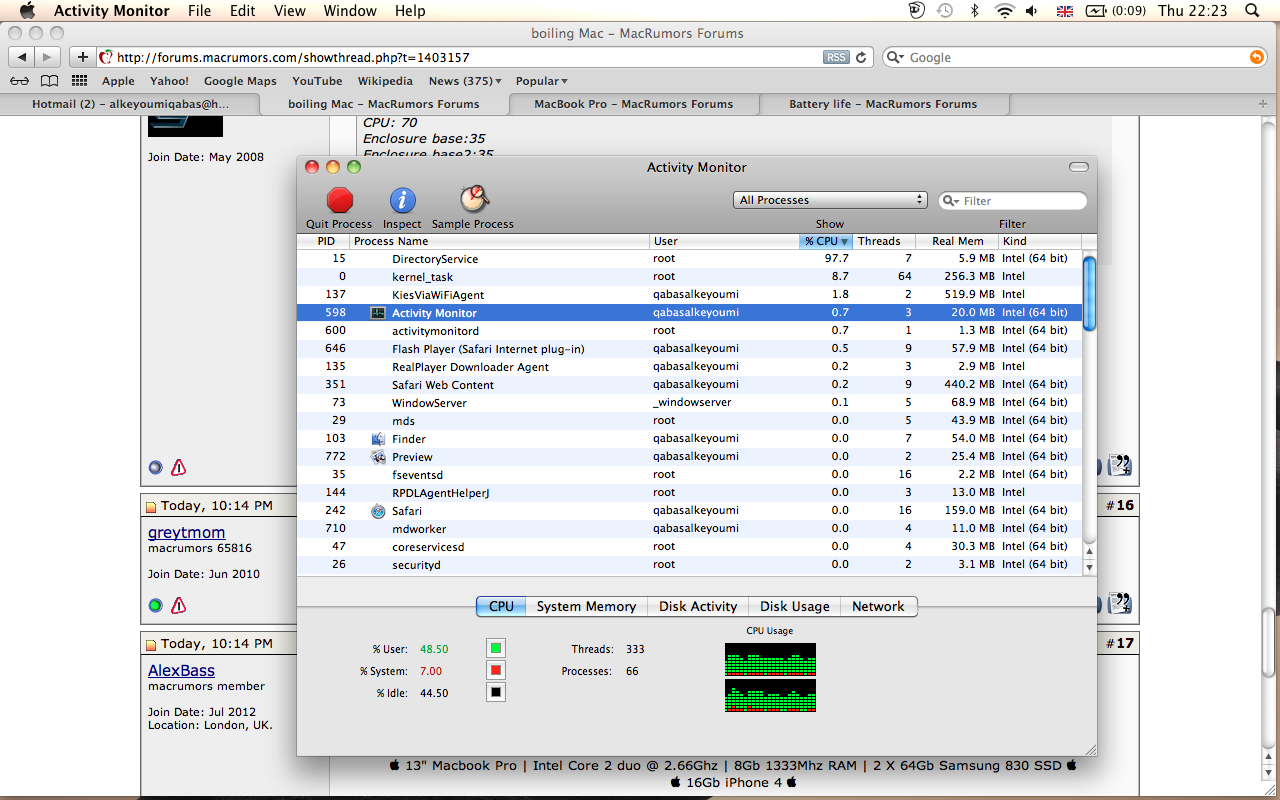Go back in Safari
Image resolution: width=1280 pixels, height=800 pixels.
point(22,57)
